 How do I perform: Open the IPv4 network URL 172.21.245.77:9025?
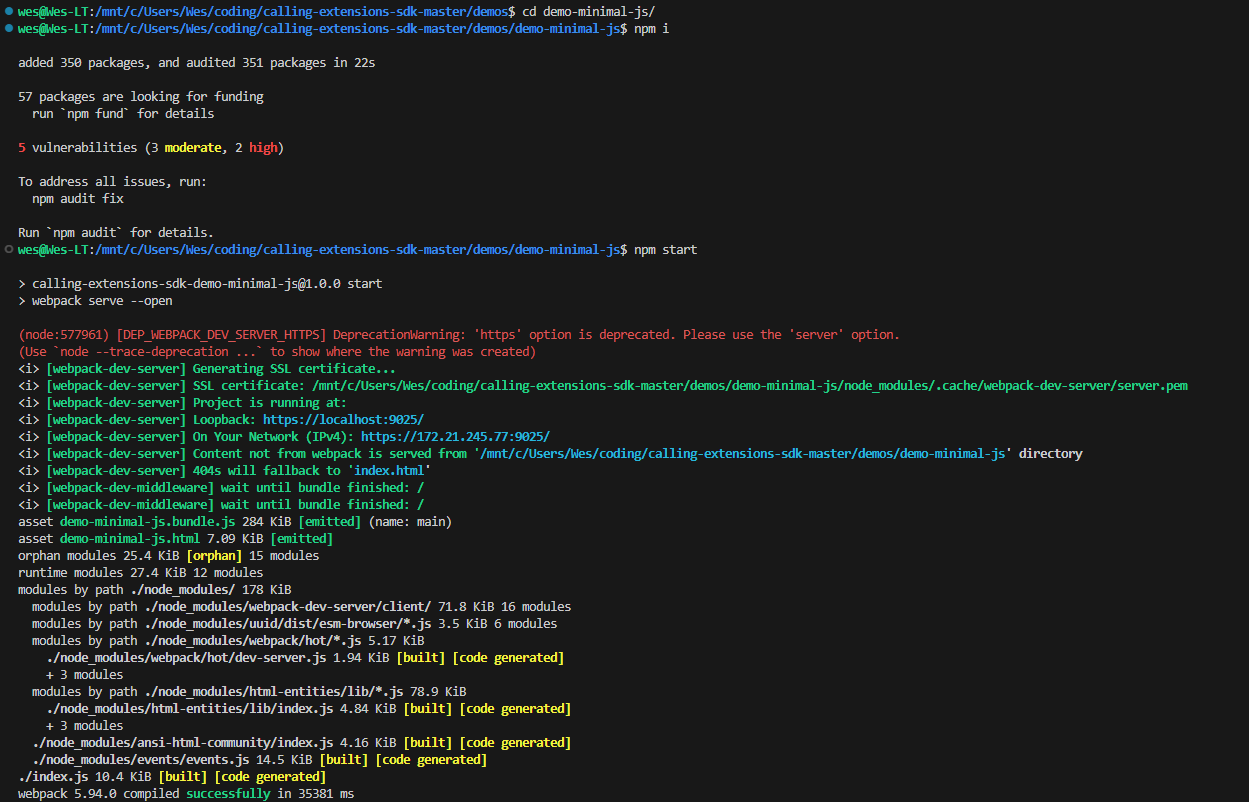click(455, 436)
